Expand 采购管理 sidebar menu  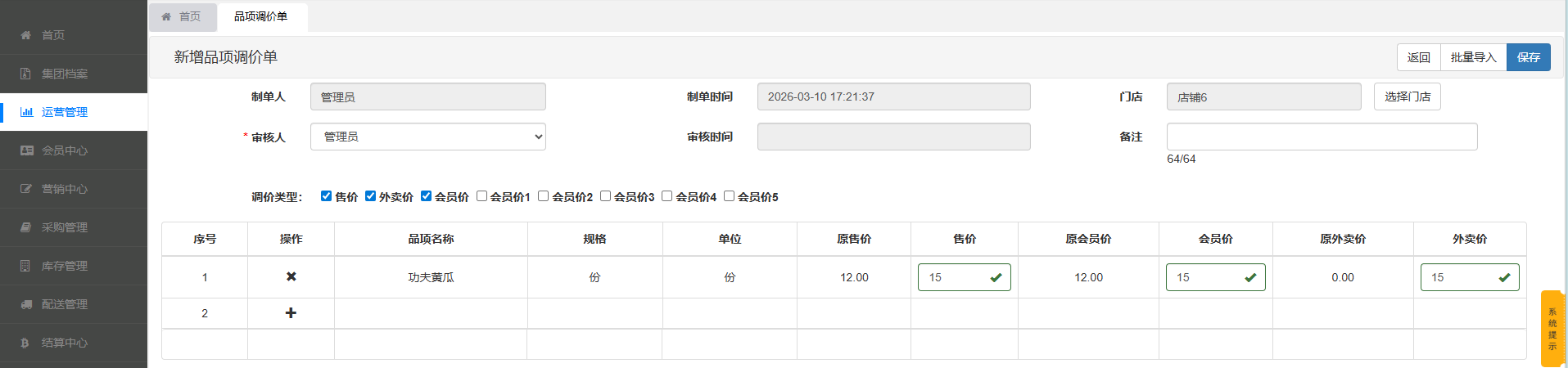64,227
